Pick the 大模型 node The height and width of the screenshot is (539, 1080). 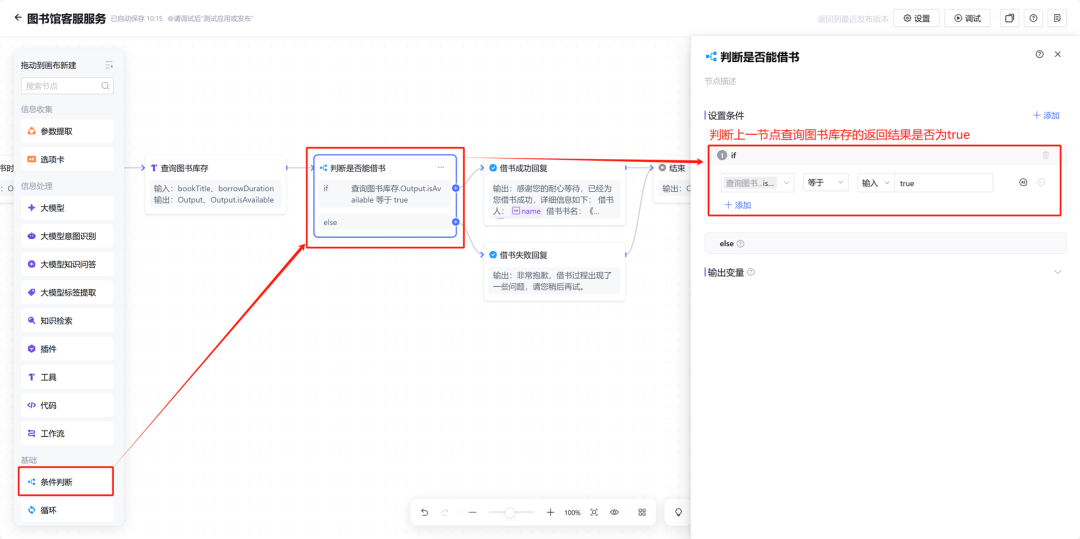pos(67,208)
